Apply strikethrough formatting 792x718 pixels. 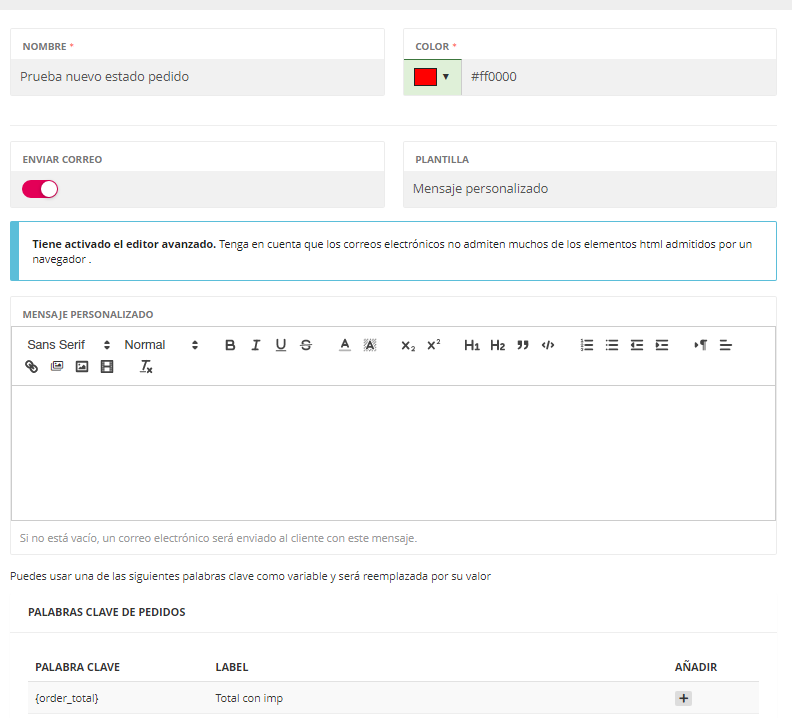[306, 345]
